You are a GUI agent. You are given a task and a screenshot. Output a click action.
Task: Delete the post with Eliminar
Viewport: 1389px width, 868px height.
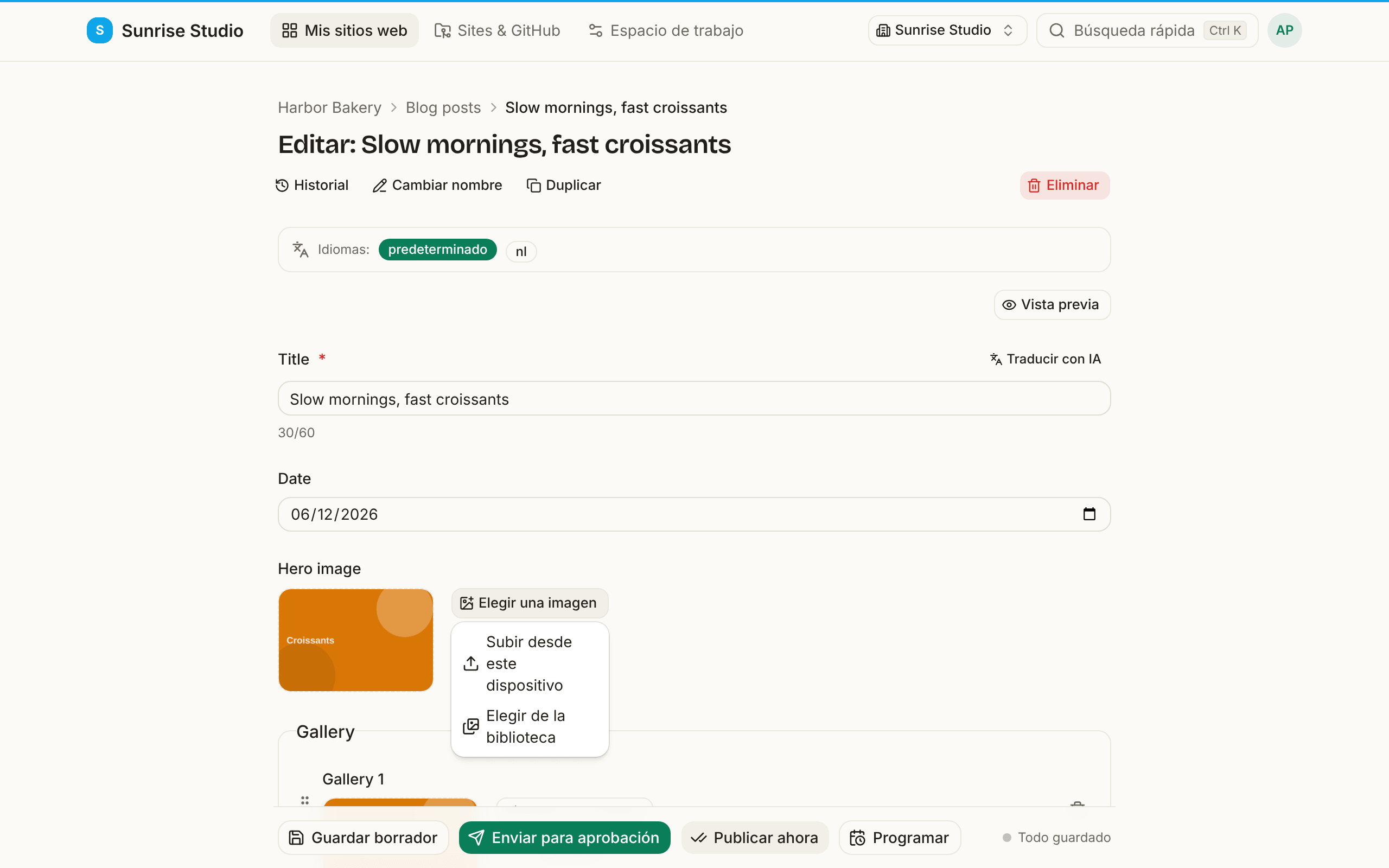point(1064,186)
